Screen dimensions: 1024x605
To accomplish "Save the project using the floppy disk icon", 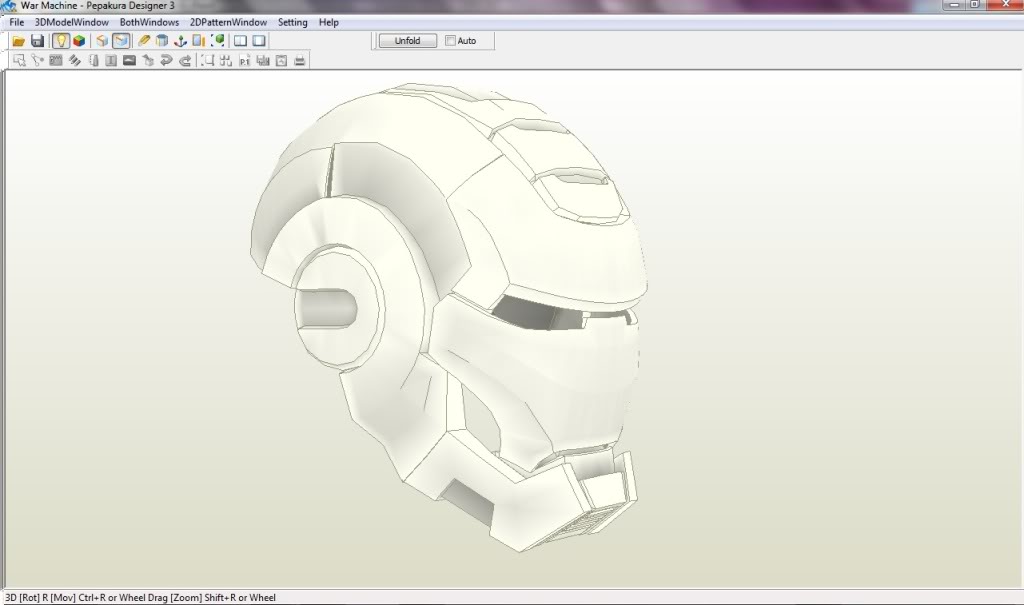I will click(37, 41).
